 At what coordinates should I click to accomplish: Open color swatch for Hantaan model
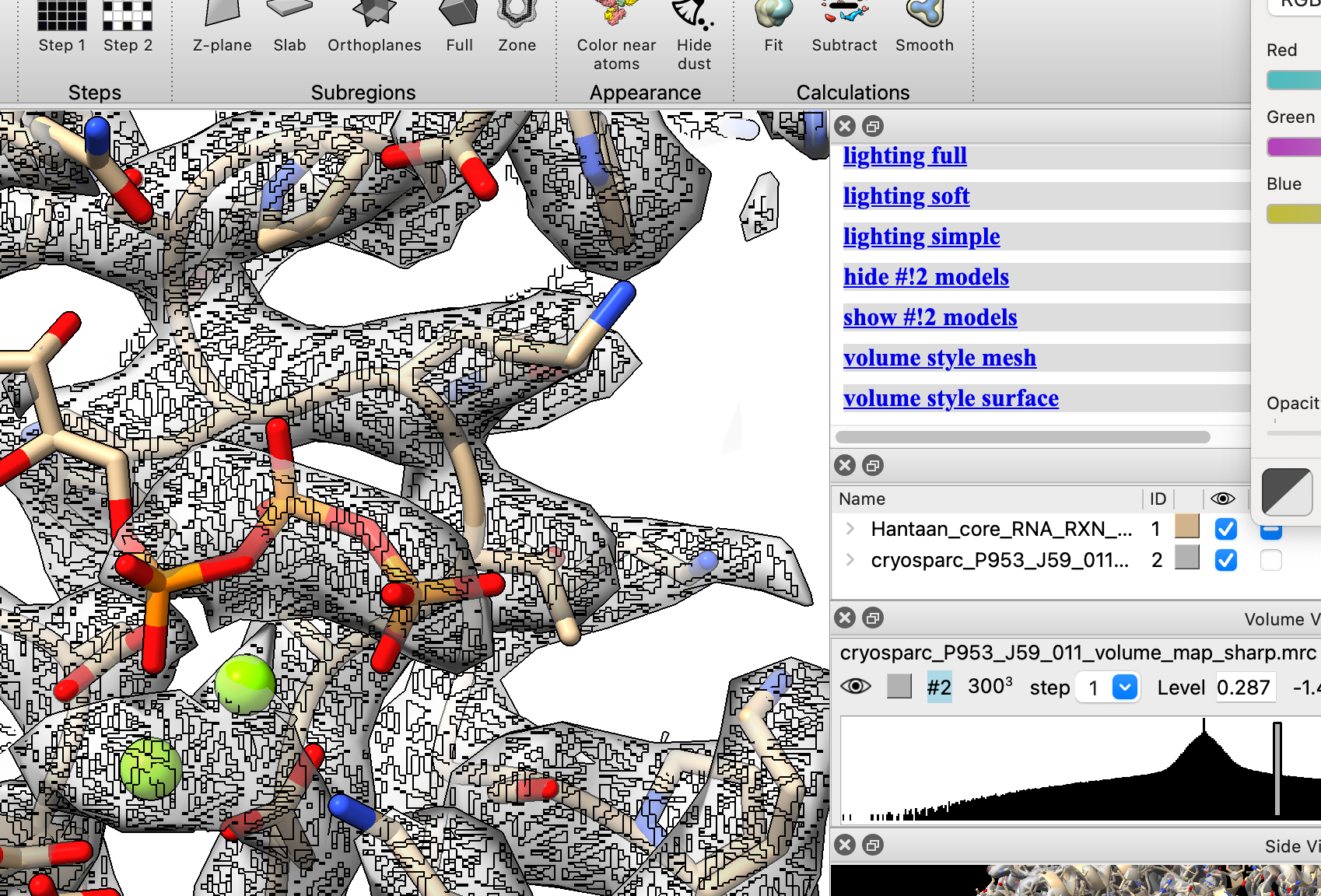pyautogui.click(x=1186, y=527)
